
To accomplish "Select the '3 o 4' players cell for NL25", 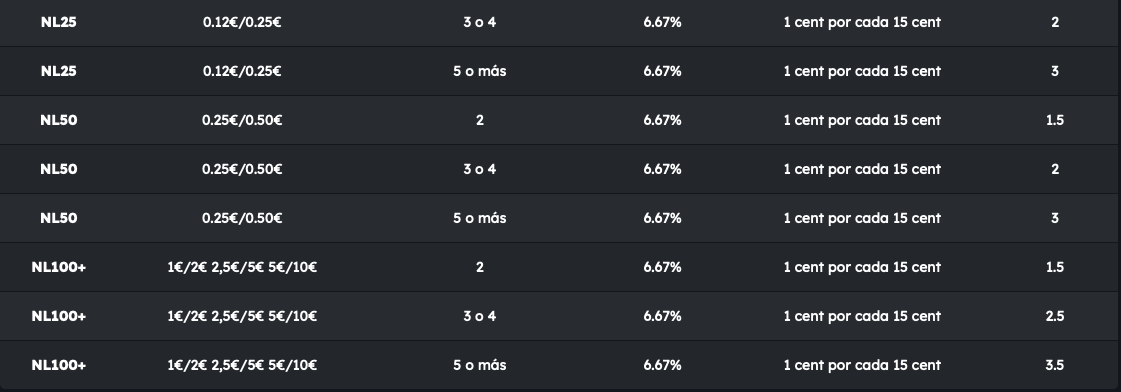I will 480,22.
